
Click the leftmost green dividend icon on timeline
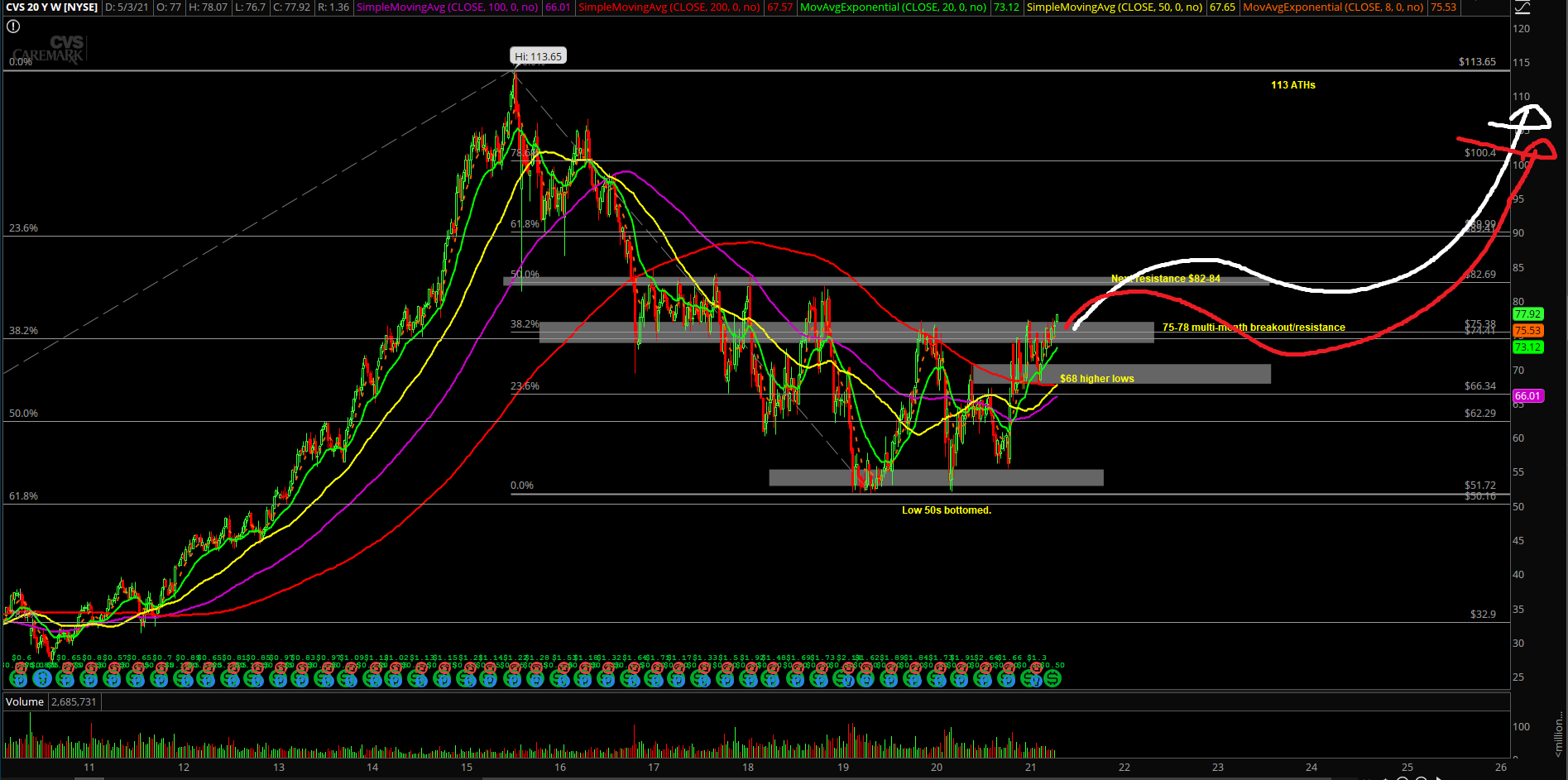point(18,678)
